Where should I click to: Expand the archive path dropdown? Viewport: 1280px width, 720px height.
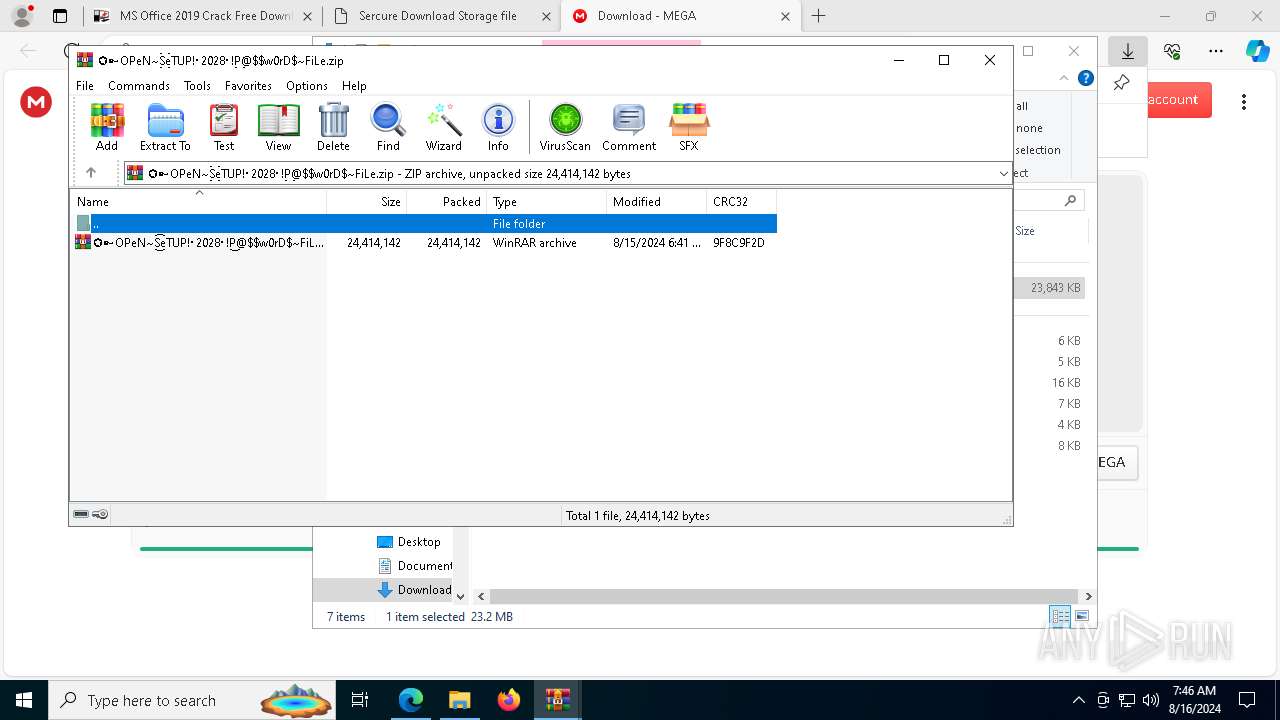[x=1004, y=173]
